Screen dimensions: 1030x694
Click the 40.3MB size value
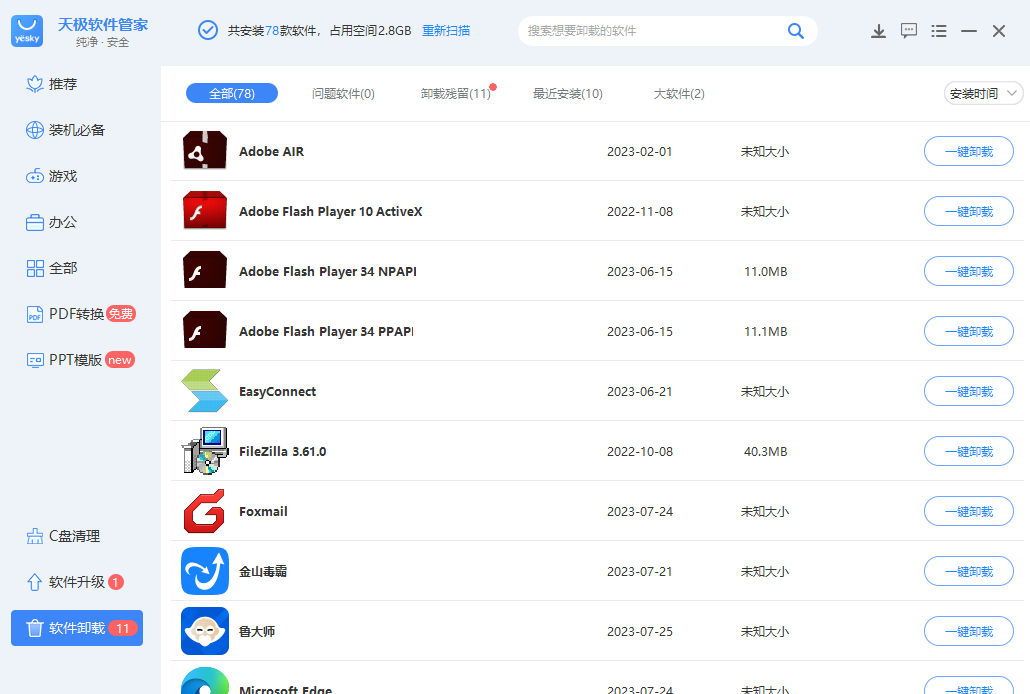pyautogui.click(x=765, y=451)
